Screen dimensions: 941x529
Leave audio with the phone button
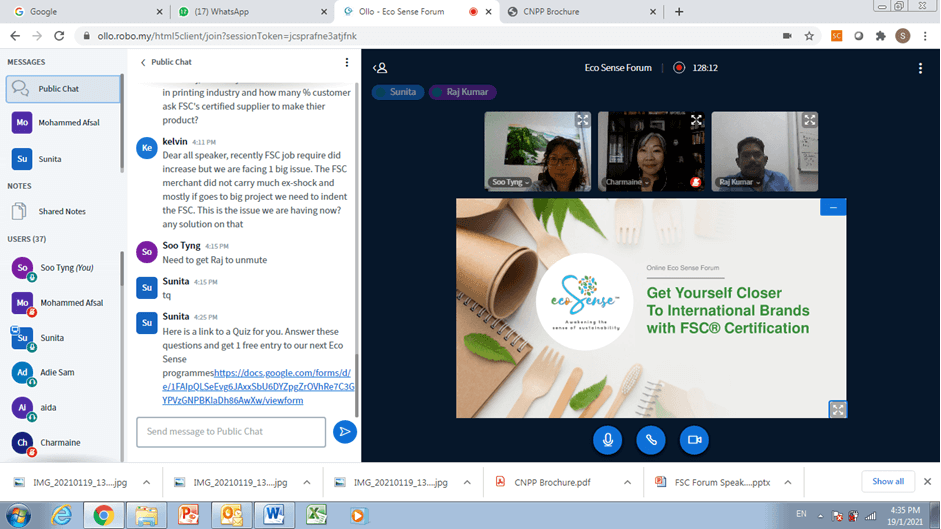point(650,439)
